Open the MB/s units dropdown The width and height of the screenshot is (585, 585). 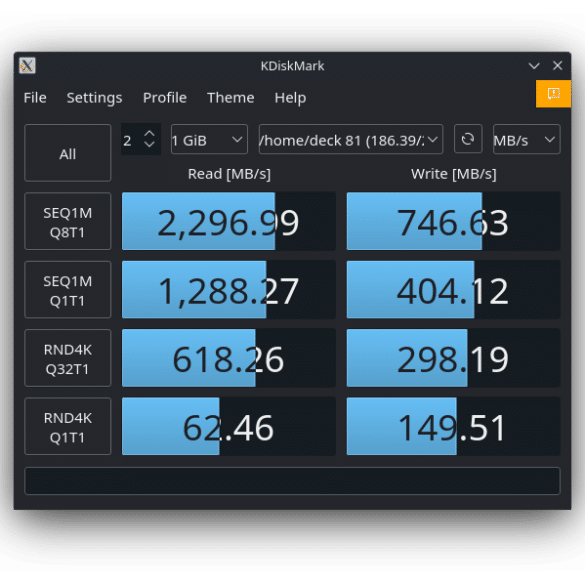tap(526, 139)
